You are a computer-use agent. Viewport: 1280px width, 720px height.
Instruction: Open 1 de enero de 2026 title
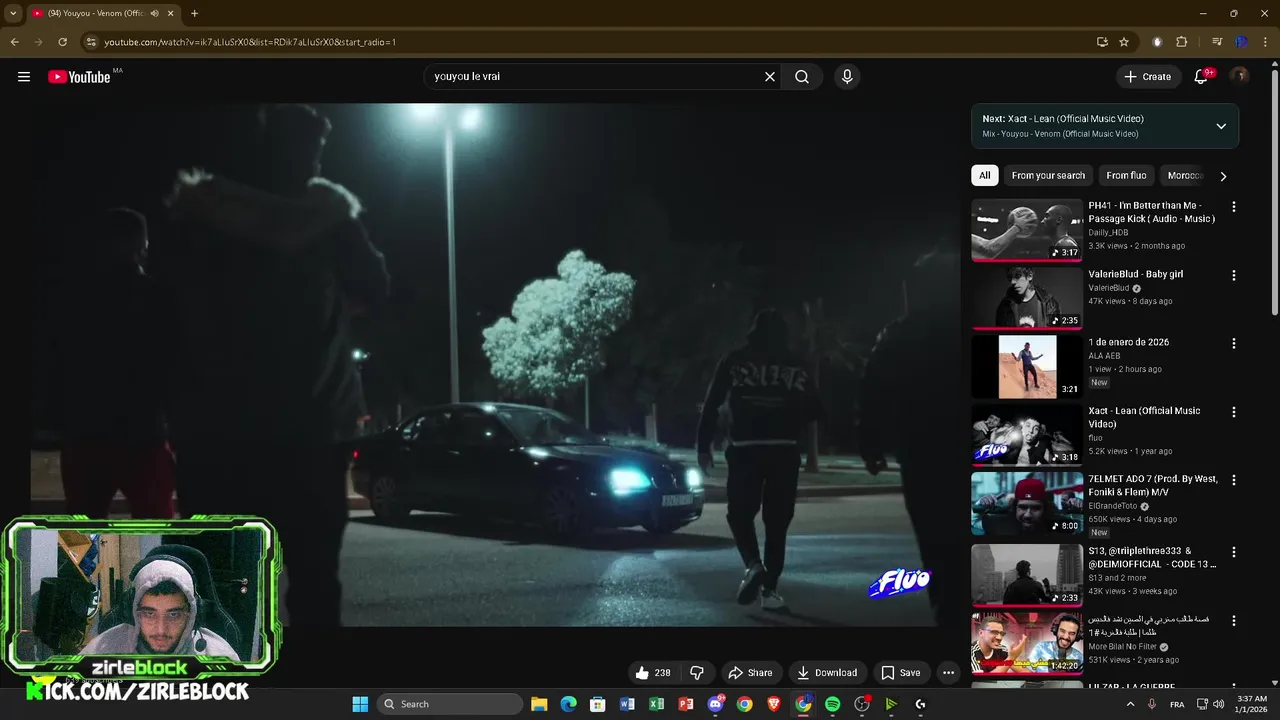click(x=1128, y=342)
